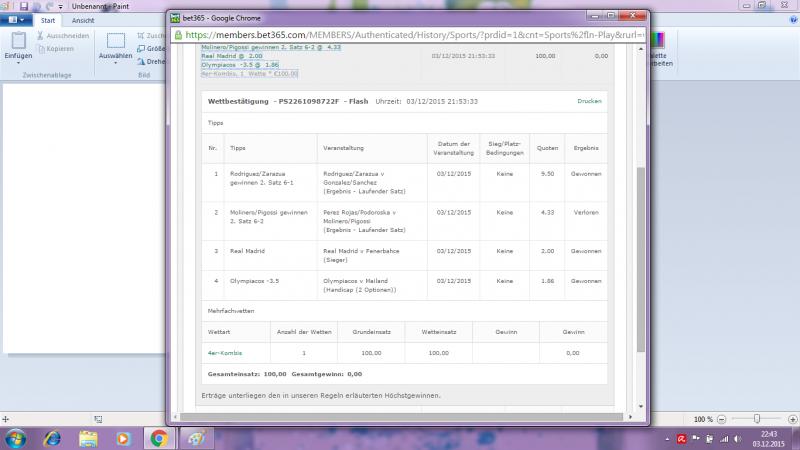Click the Action Center flag tray icon
The width and height of the screenshot is (800, 450).
(x=696, y=438)
